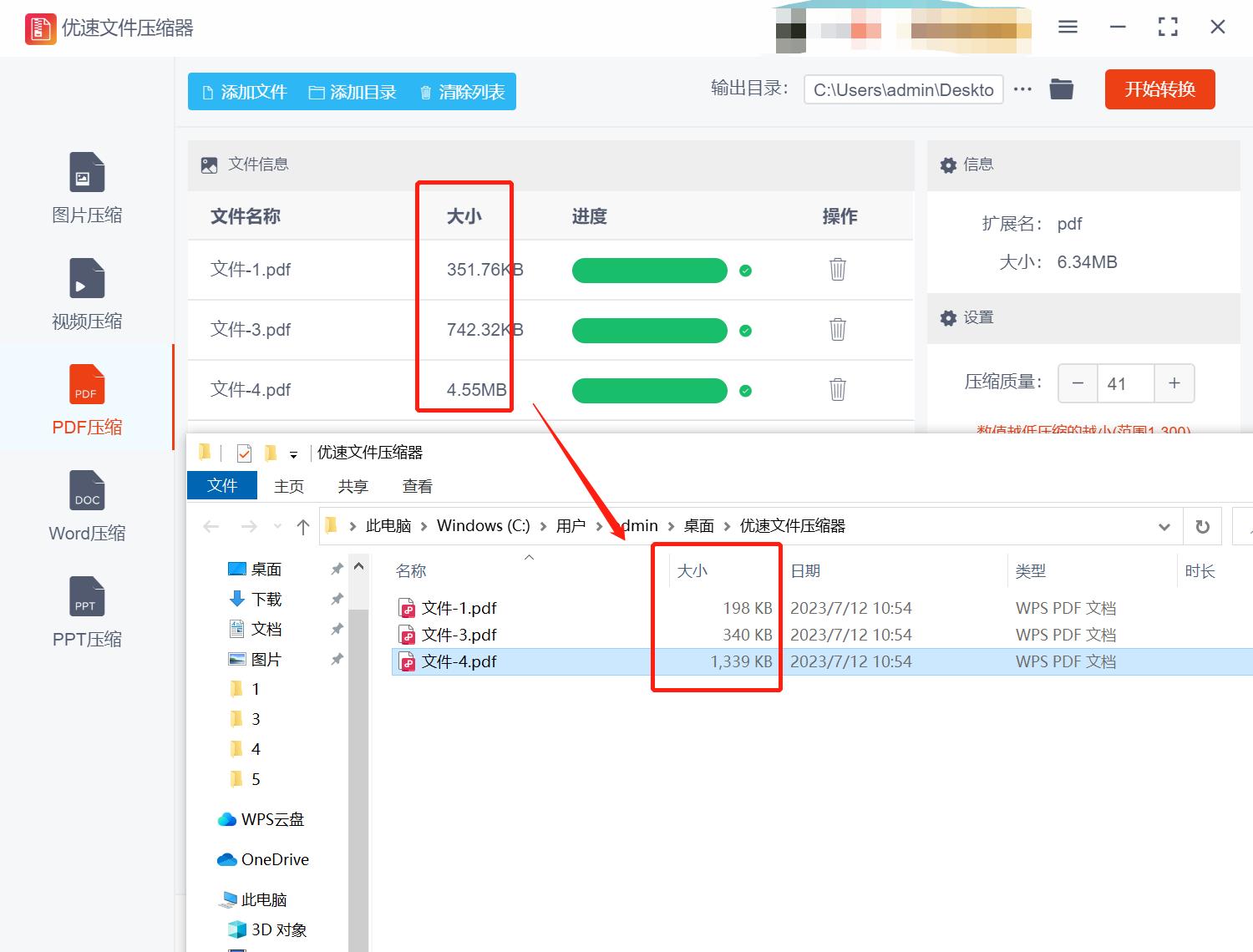Toggle the checkbox in Explorer quick access toolbar
Screen dimensions: 1253x952
coord(243,452)
